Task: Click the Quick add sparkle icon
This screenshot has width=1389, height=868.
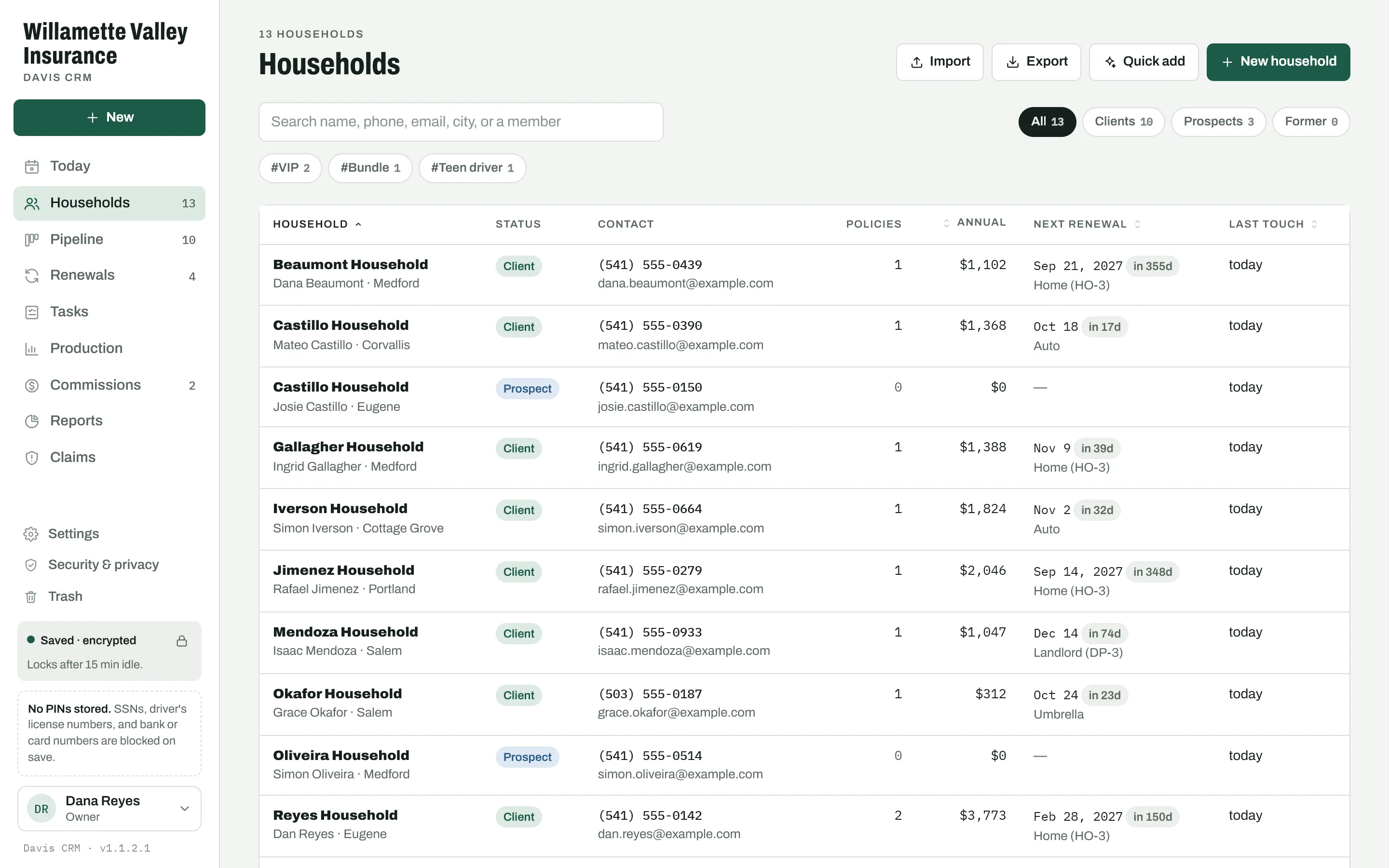Action: pyautogui.click(x=1110, y=62)
